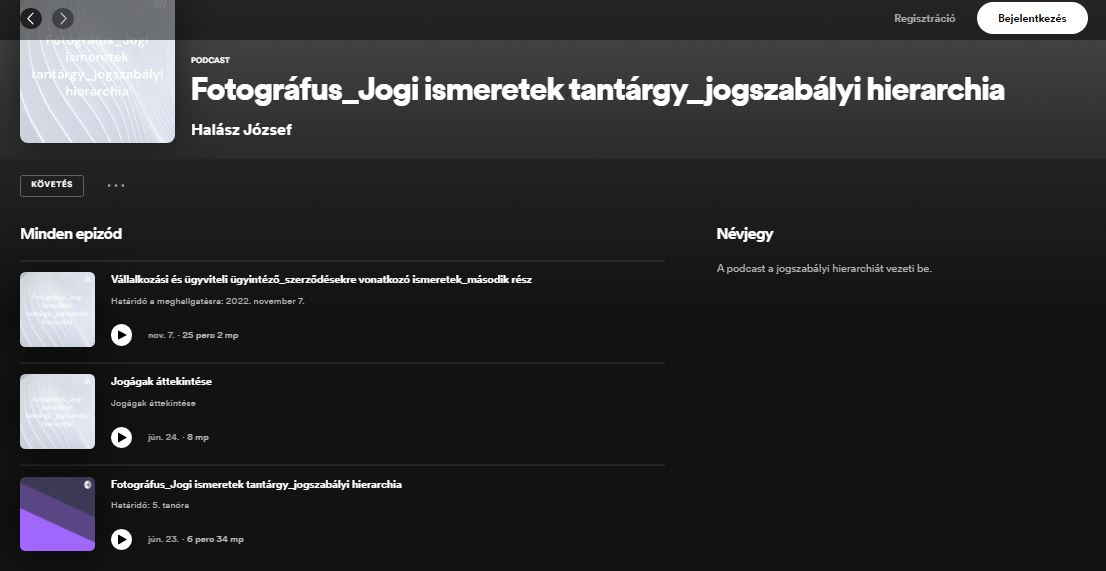Click 'Határidő a meghallgatásra: 2022. november 7.' text
This screenshot has height=571, width=1106.
pyautogui.click(x=208, y=301)
